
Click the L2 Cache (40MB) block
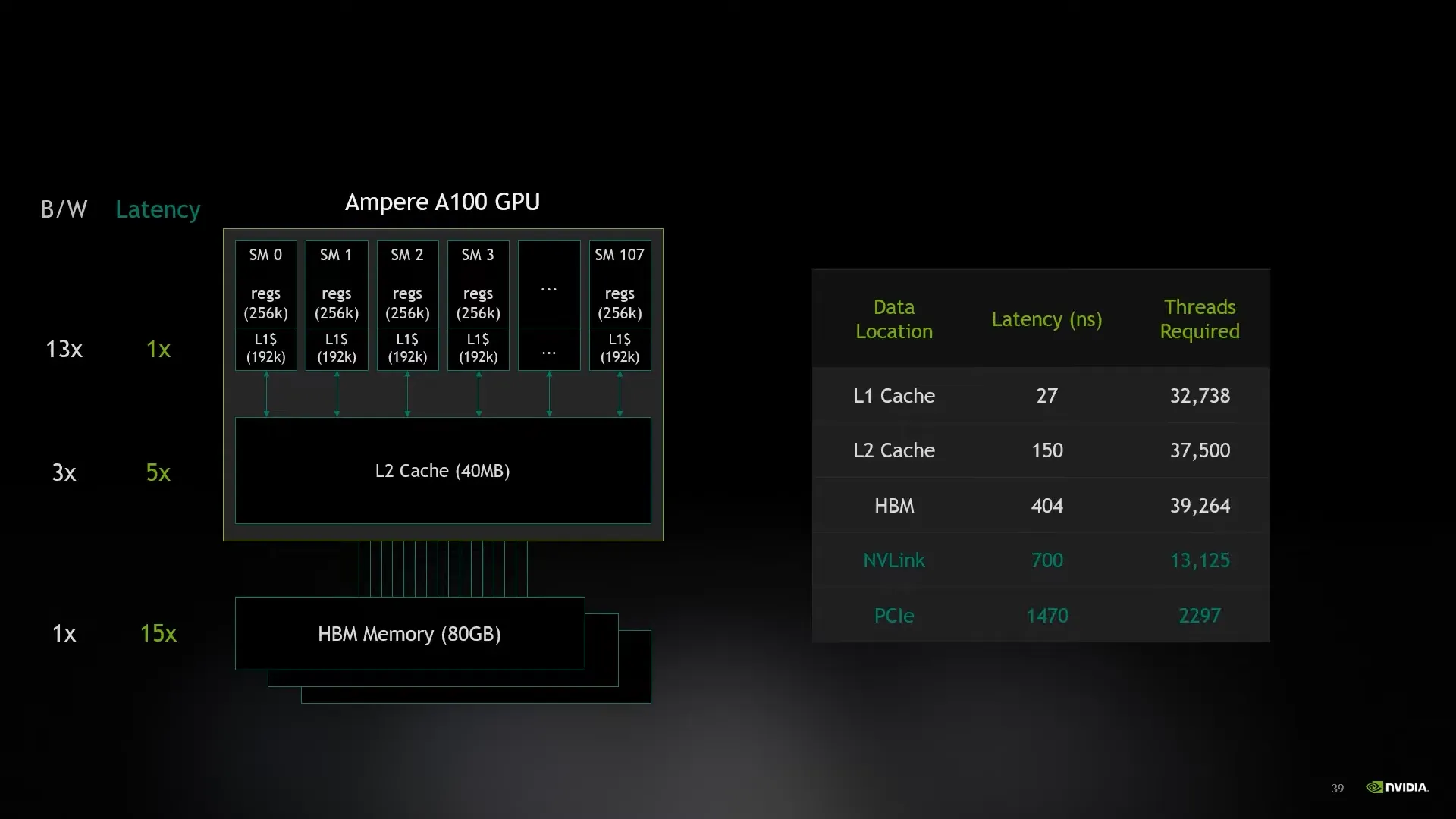click(443, 470)
